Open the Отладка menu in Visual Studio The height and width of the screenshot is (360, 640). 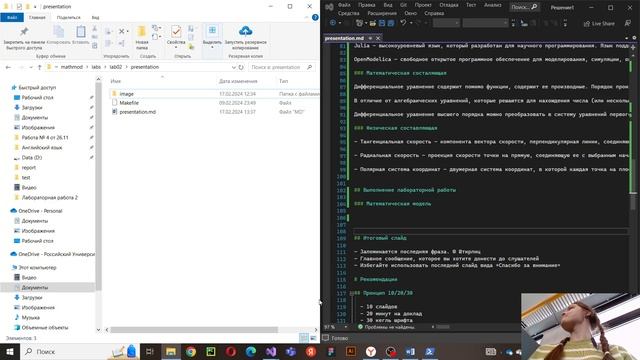449,5
